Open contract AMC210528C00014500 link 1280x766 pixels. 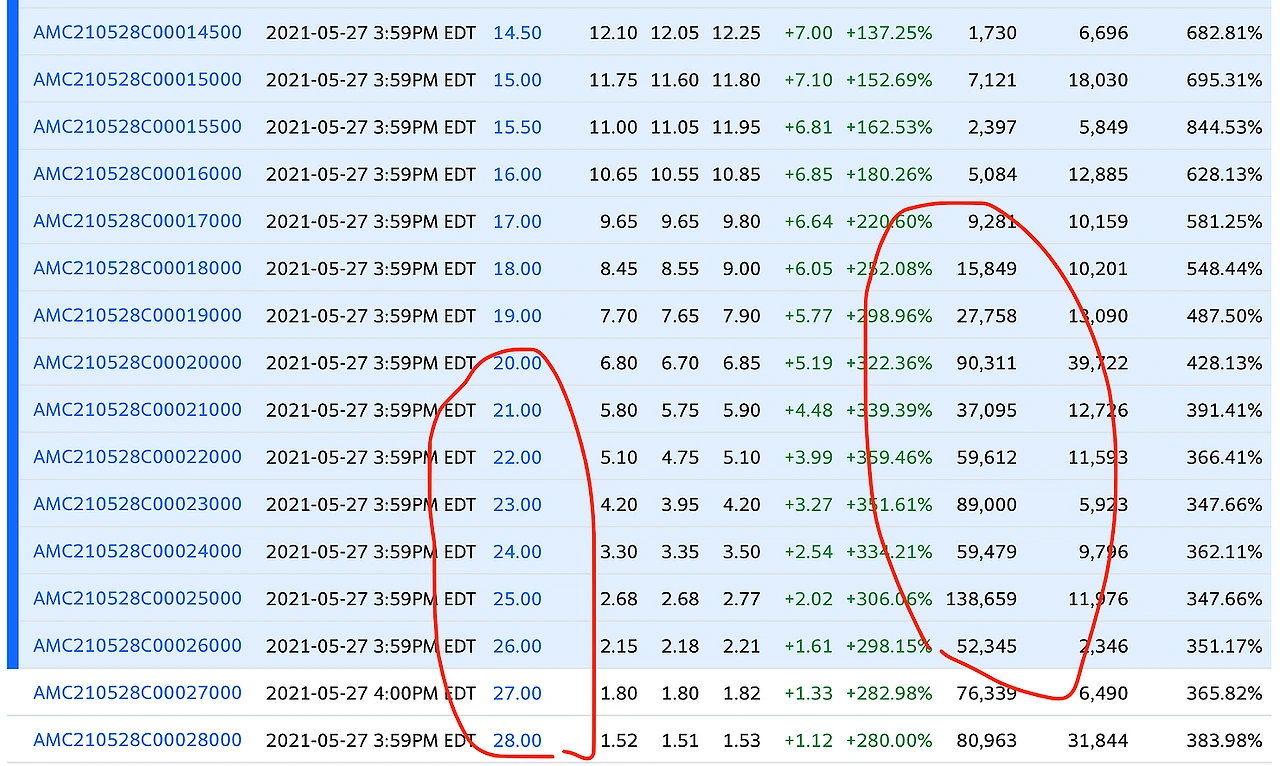[x=138, y=32]
